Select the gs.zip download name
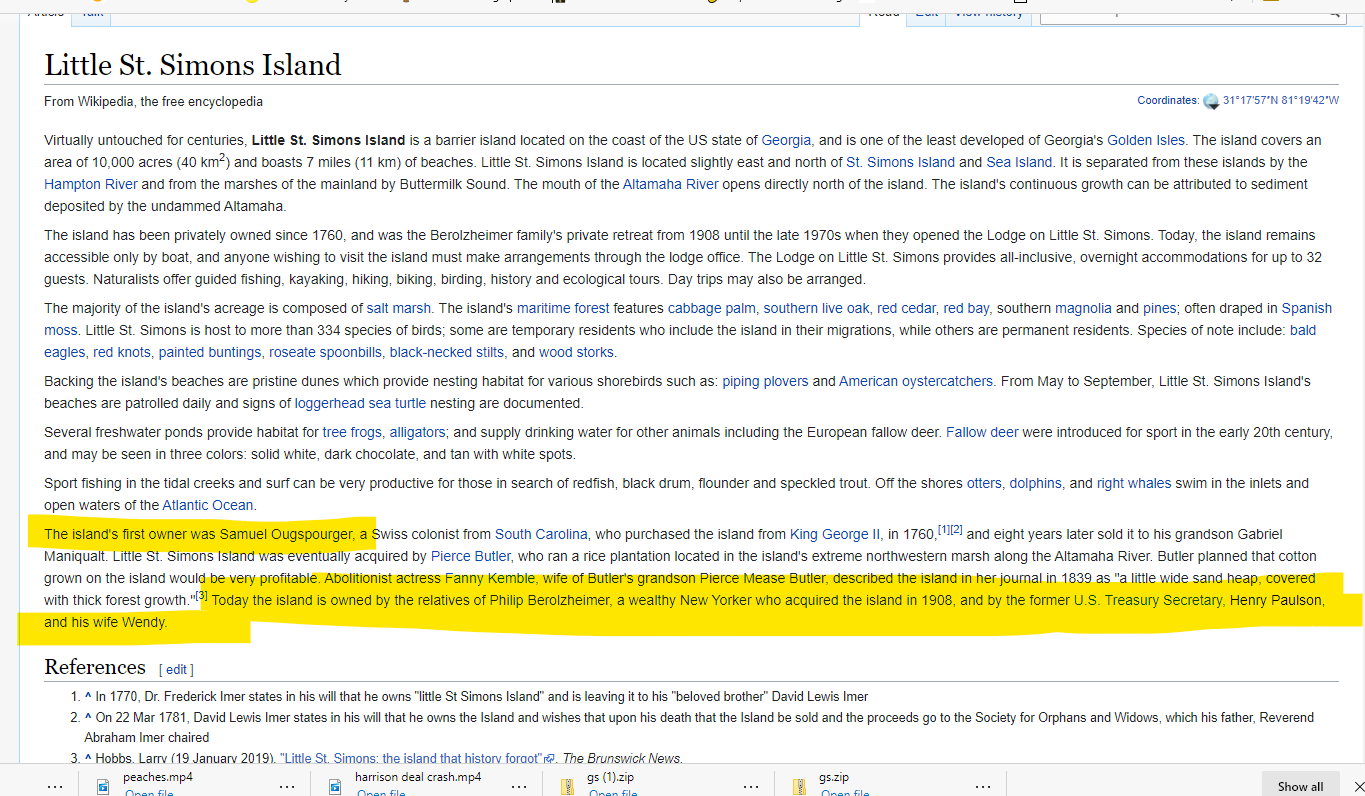Screen dimensions: 1365x796 point(834,777)
